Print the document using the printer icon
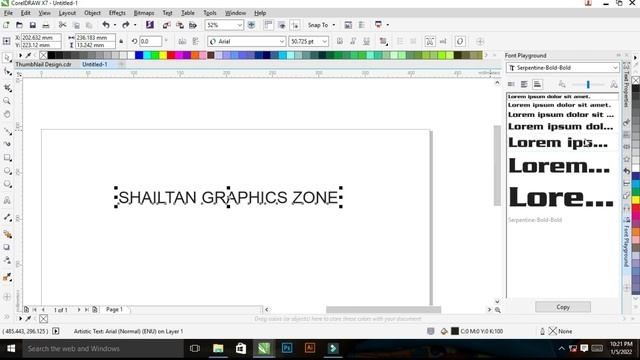640x360 pixels. click(46, 25)
